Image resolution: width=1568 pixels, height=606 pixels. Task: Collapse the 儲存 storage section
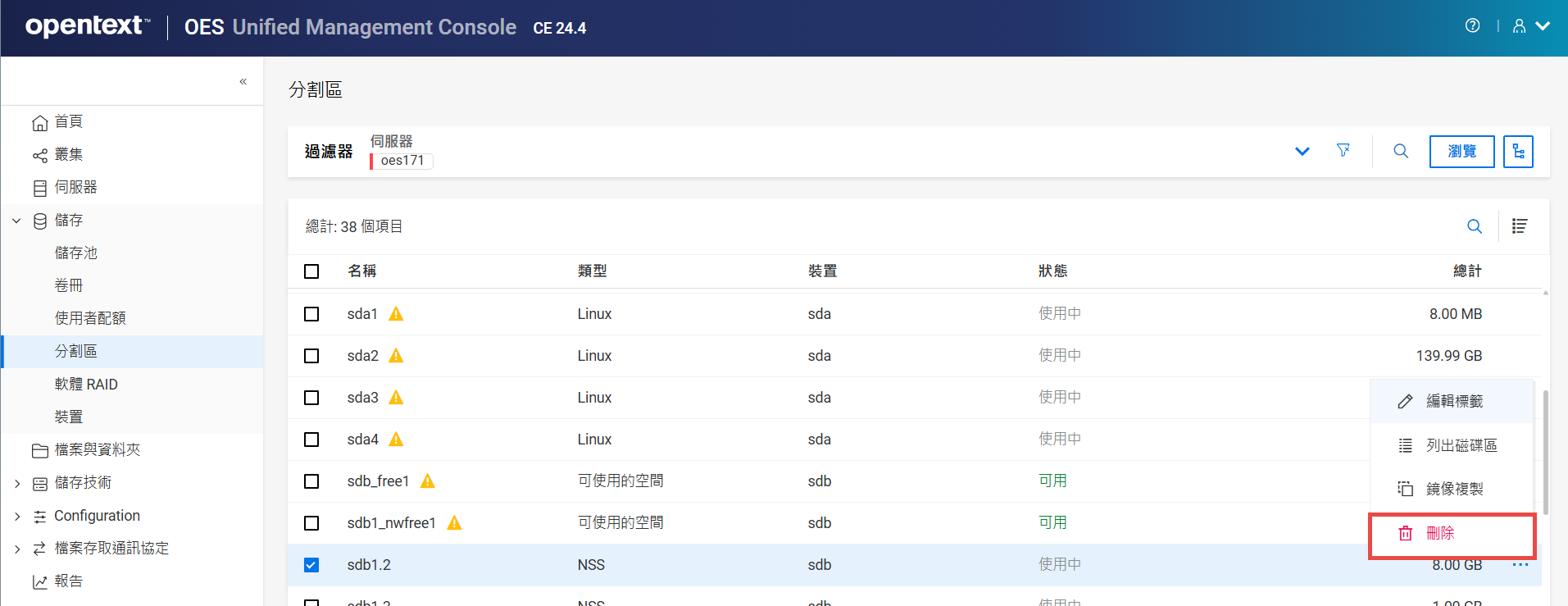tap(16, 220)
